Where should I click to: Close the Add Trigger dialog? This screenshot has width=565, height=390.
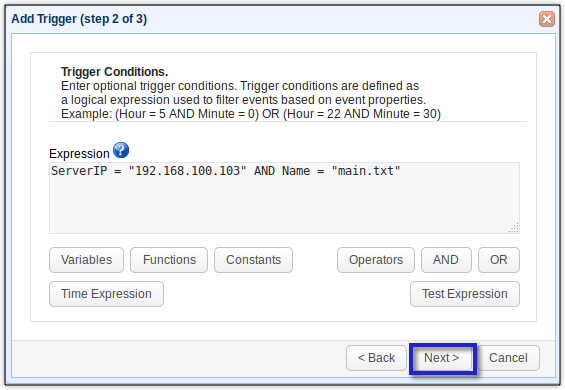[x=547, y=19]
